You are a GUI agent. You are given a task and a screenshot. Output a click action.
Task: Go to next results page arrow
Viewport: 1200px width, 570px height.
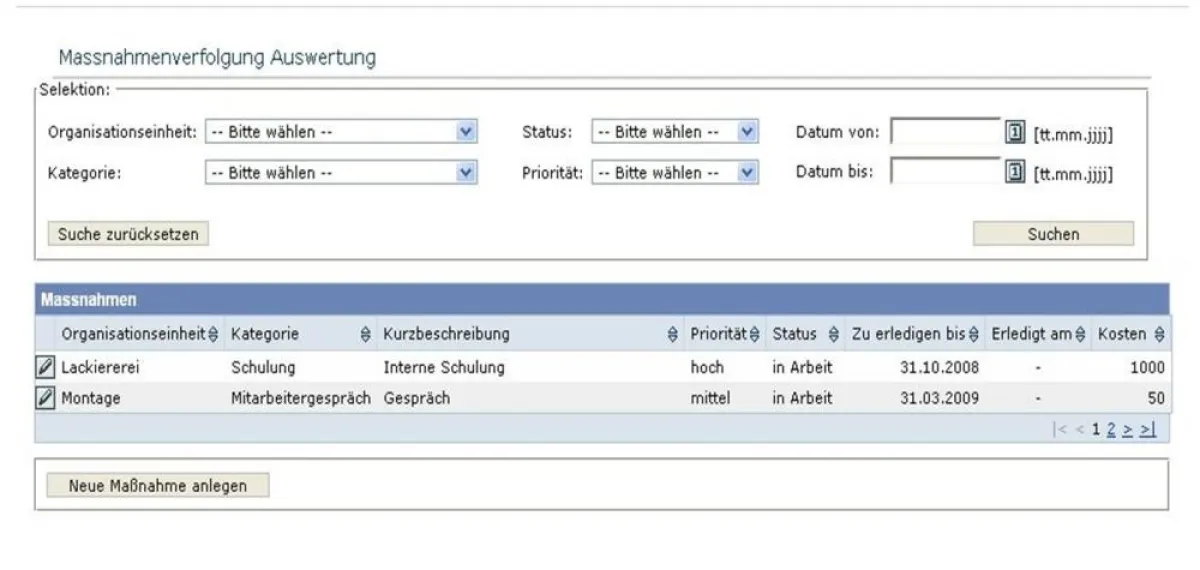1127,429
